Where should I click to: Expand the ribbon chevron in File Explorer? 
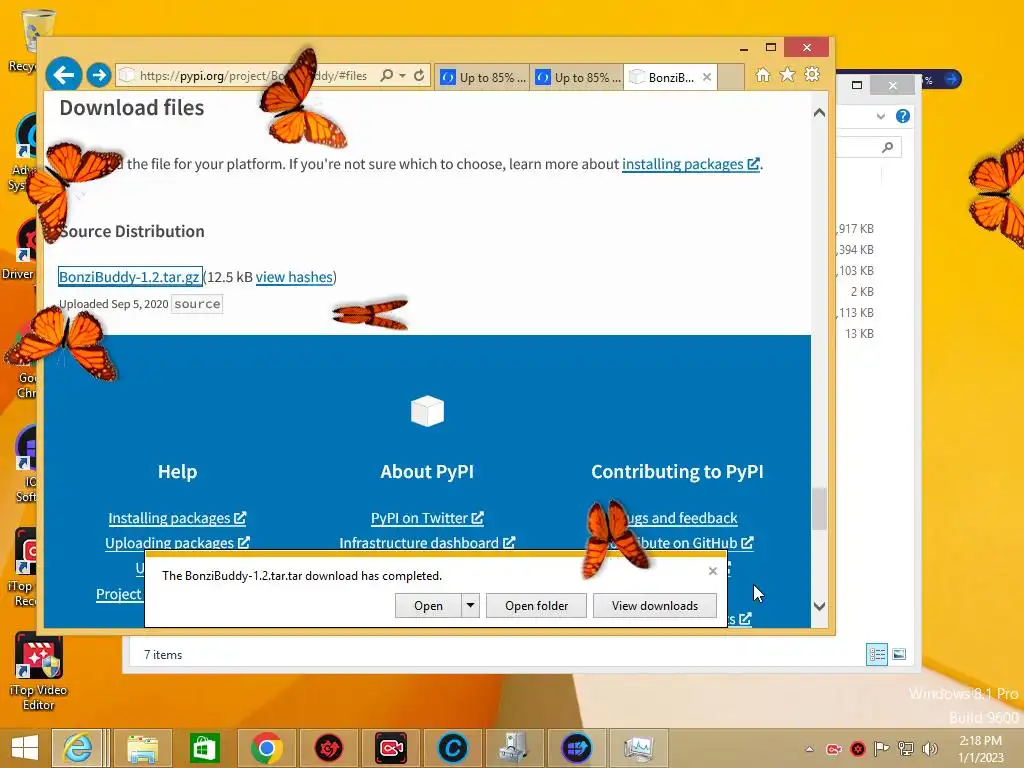(x=880, y=116)
